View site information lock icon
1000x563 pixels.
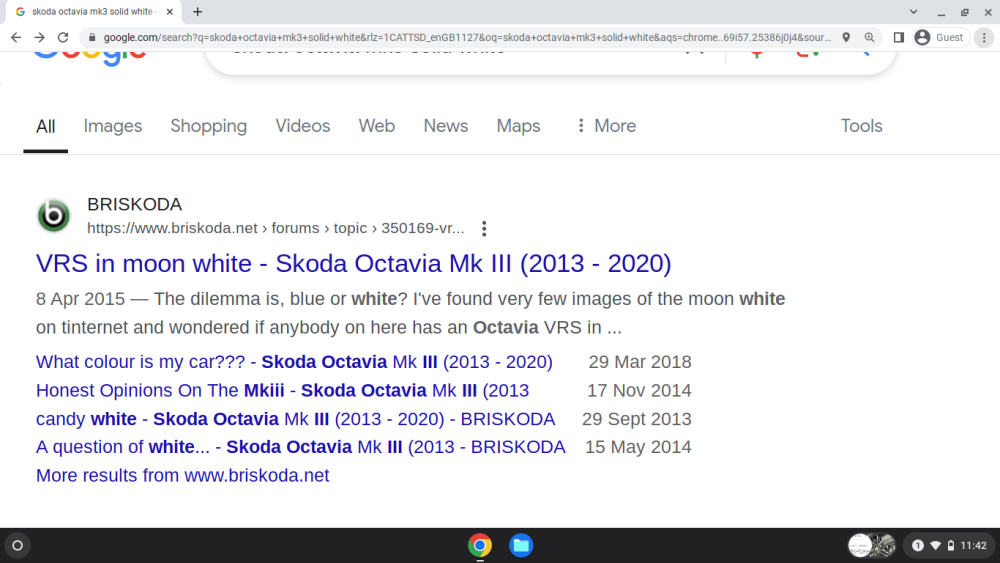pyautogui.click(x=92, y=38)
